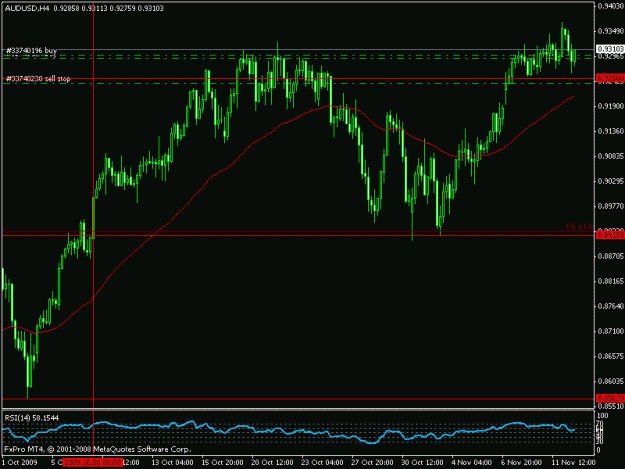625x469 pixels.
Task: Click the 0.91900 price axis label
Action: 611,106
